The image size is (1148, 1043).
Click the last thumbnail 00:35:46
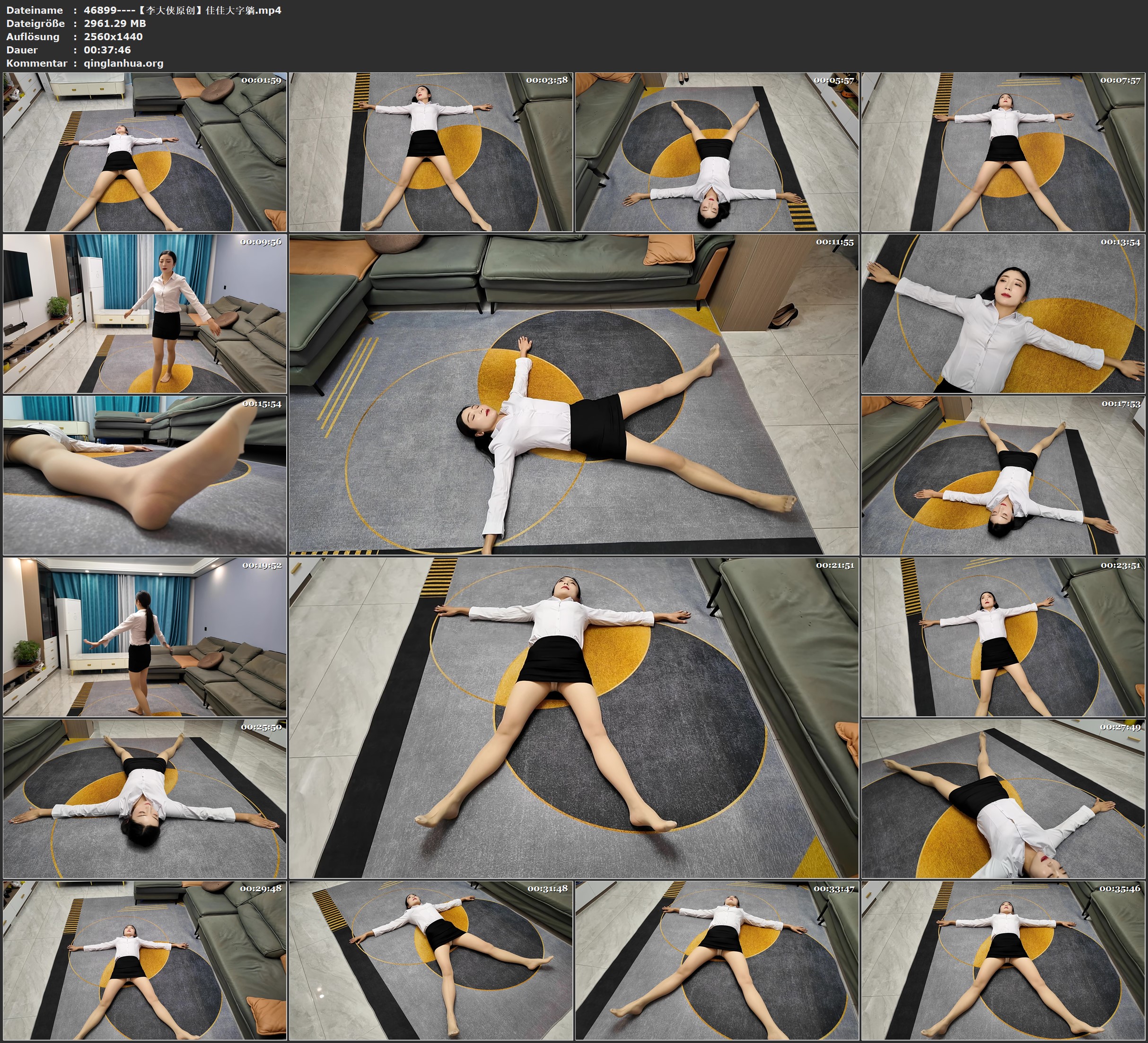[x=1003, y=960]
